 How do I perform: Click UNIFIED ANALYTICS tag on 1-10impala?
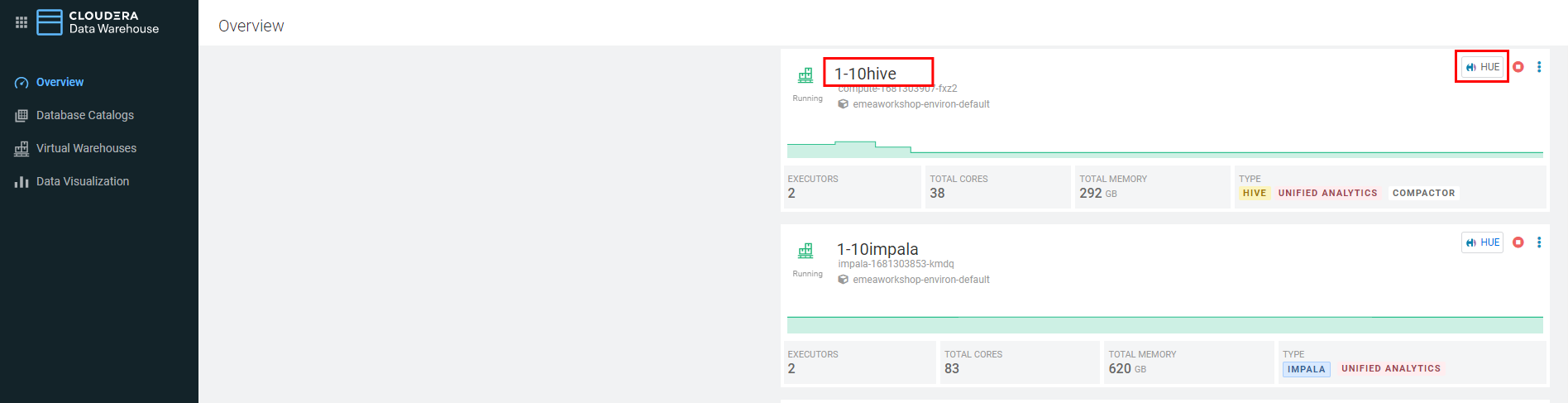tap(1391, 369)
